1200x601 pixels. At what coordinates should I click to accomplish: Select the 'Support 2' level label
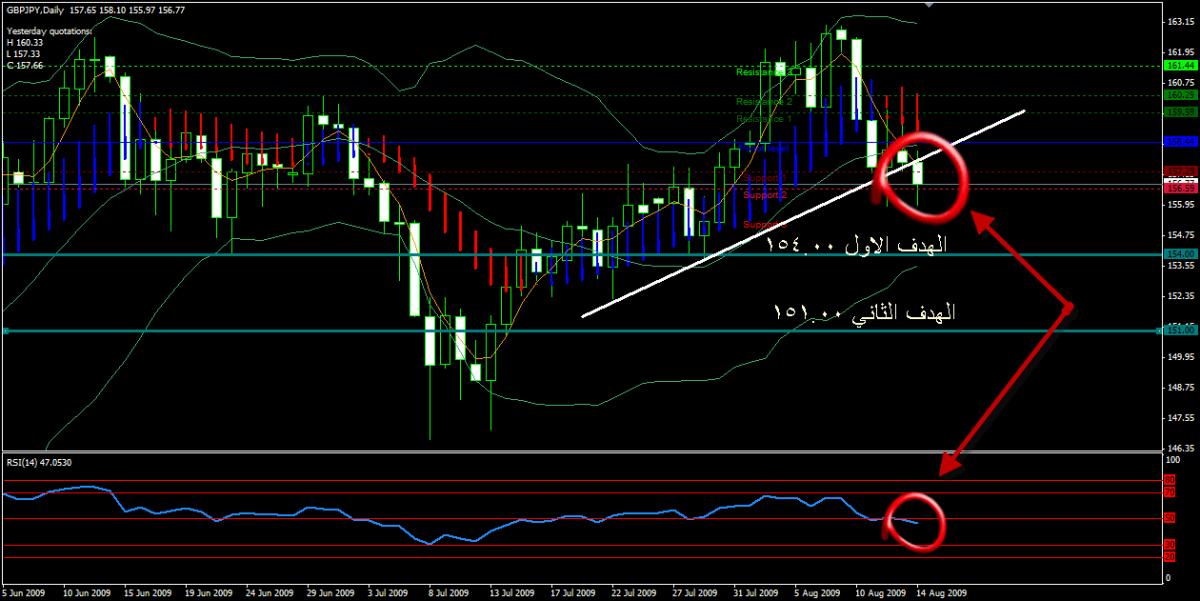tap(765, 194)
